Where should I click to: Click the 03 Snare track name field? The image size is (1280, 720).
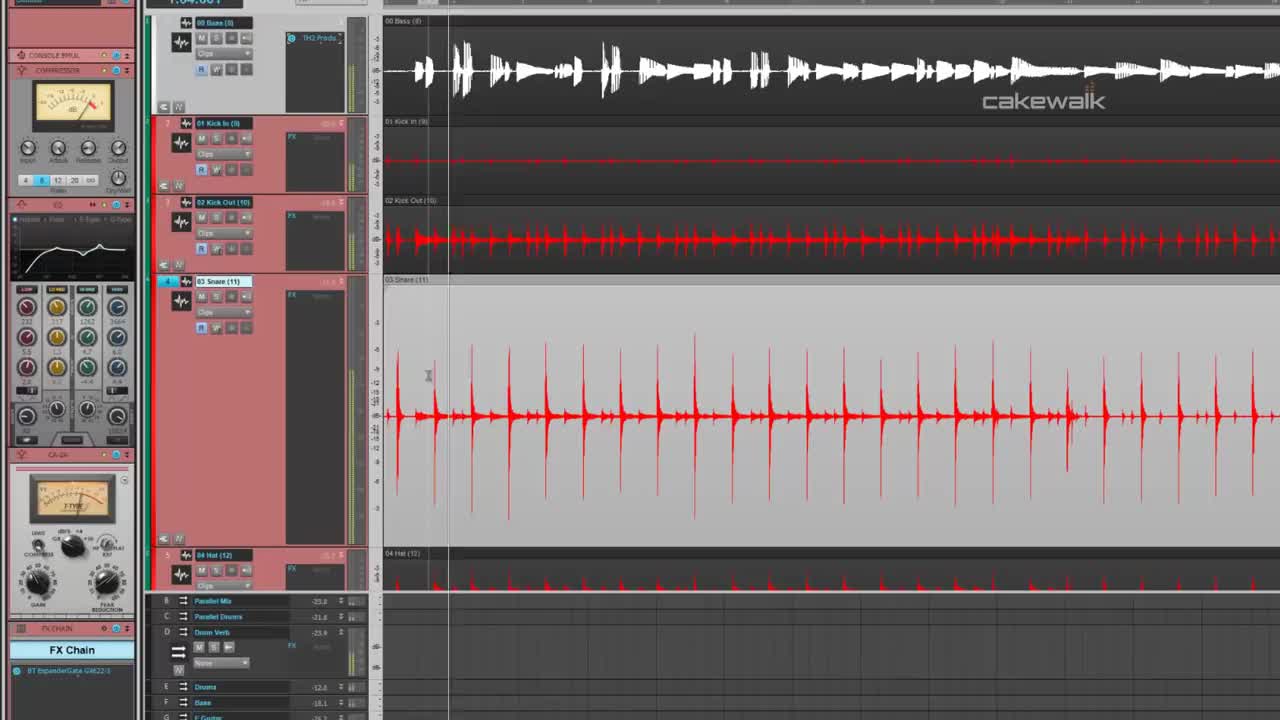pos(219,281)
